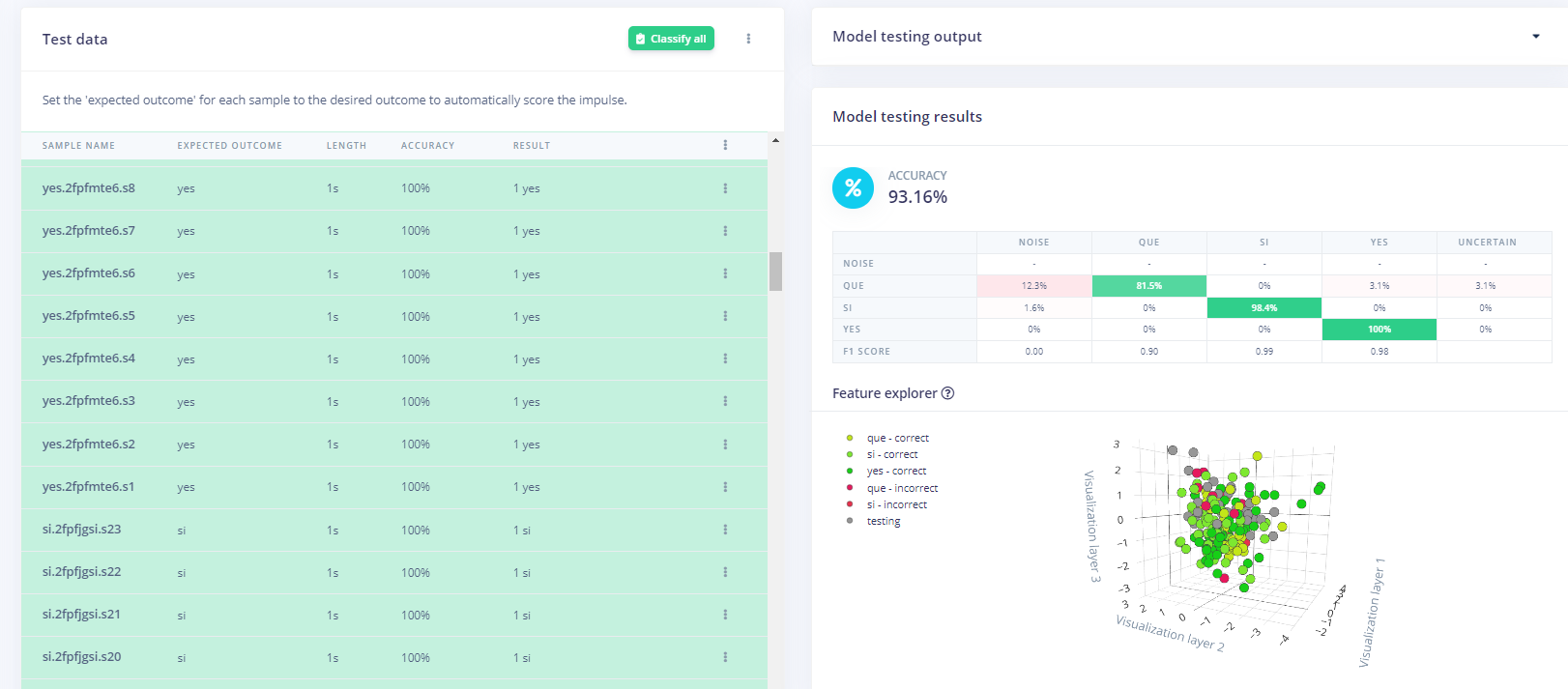Click the 81.5% QUE confusion matrix cell
The height and width of the screenshot is (689, 1568).
coord(1148,286)
